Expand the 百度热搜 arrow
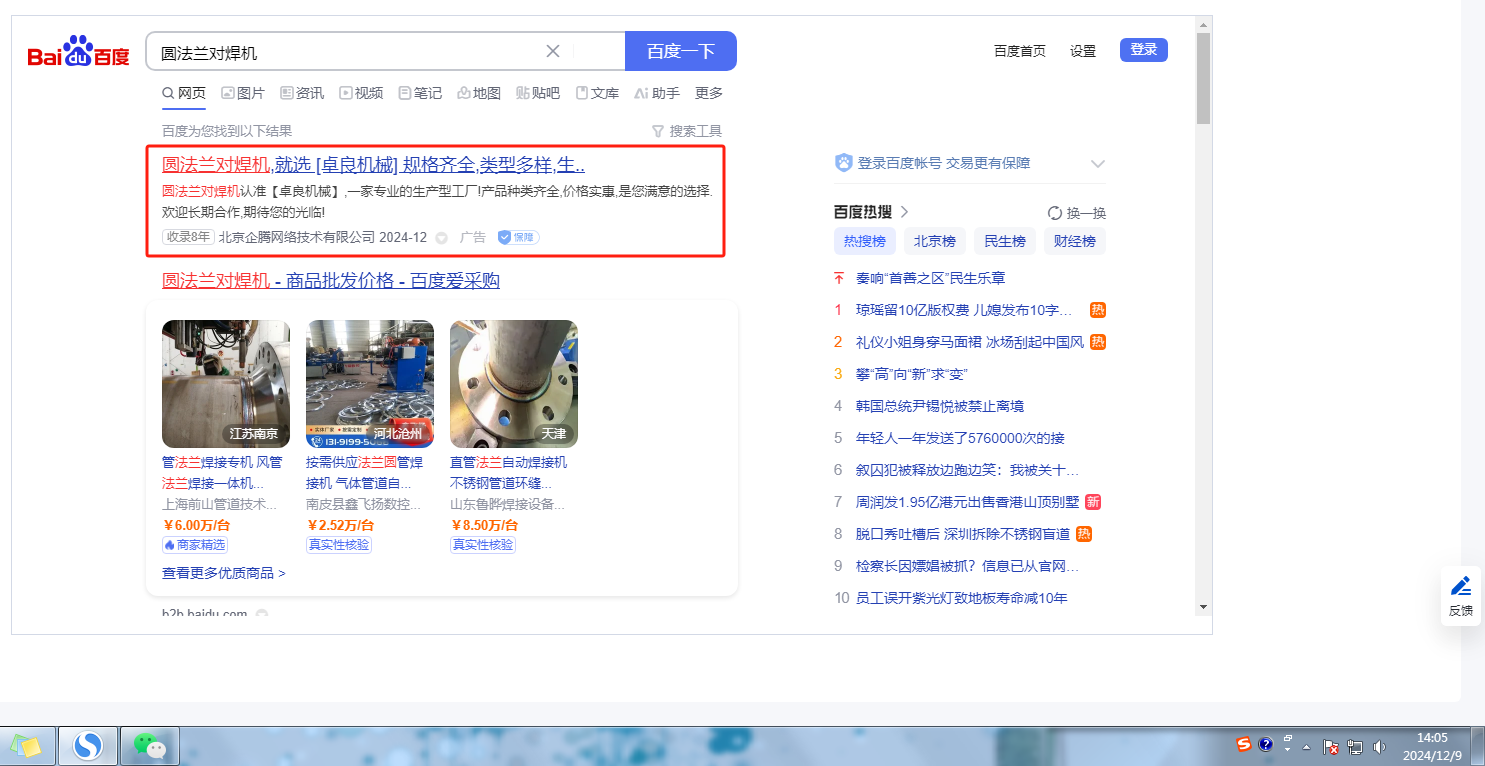 click(904, 212)
